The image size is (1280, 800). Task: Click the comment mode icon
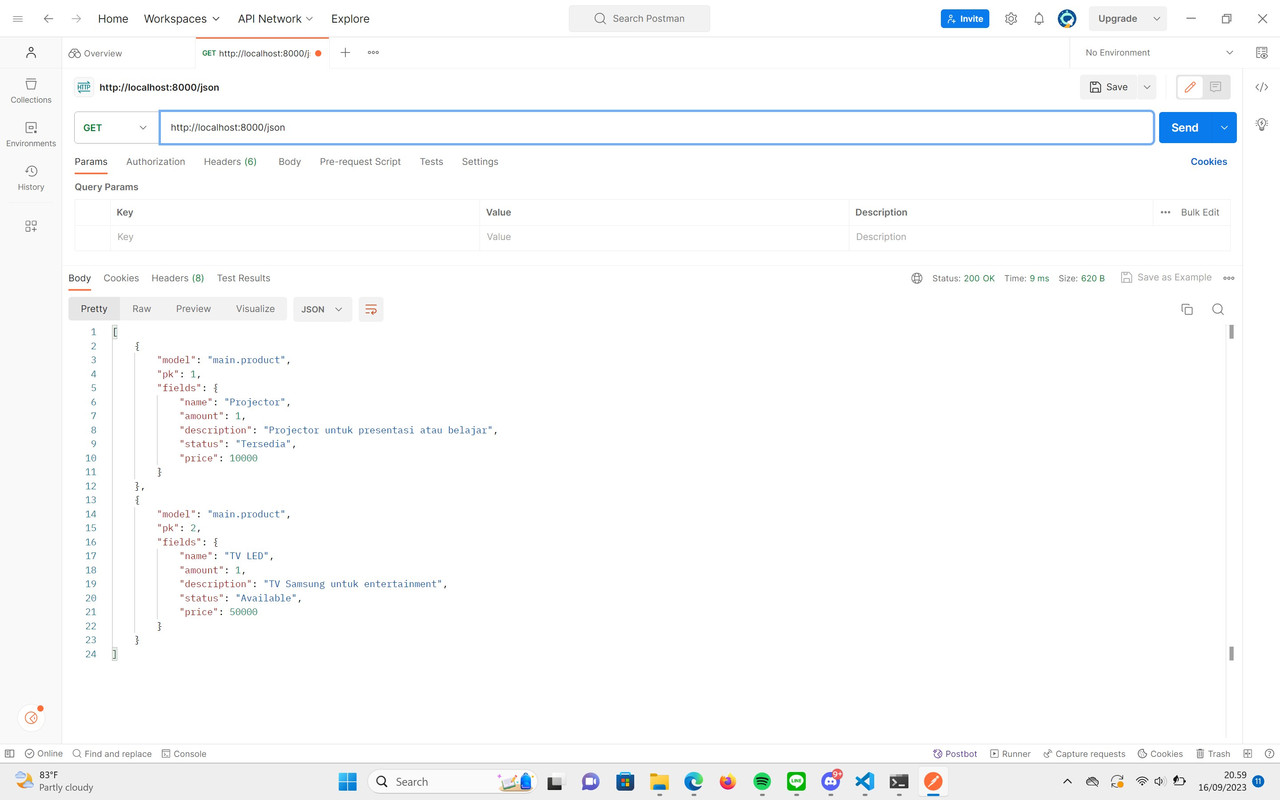tap(1216, 87)
